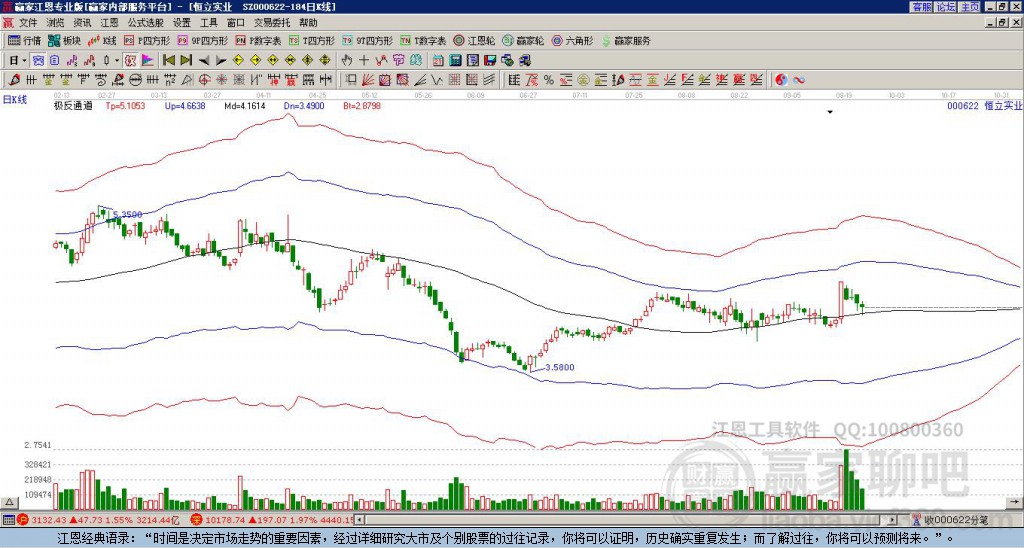Click the colorful flag icon
The image size is (1024, 548).
pyautogui.click(x=148, y=60)
